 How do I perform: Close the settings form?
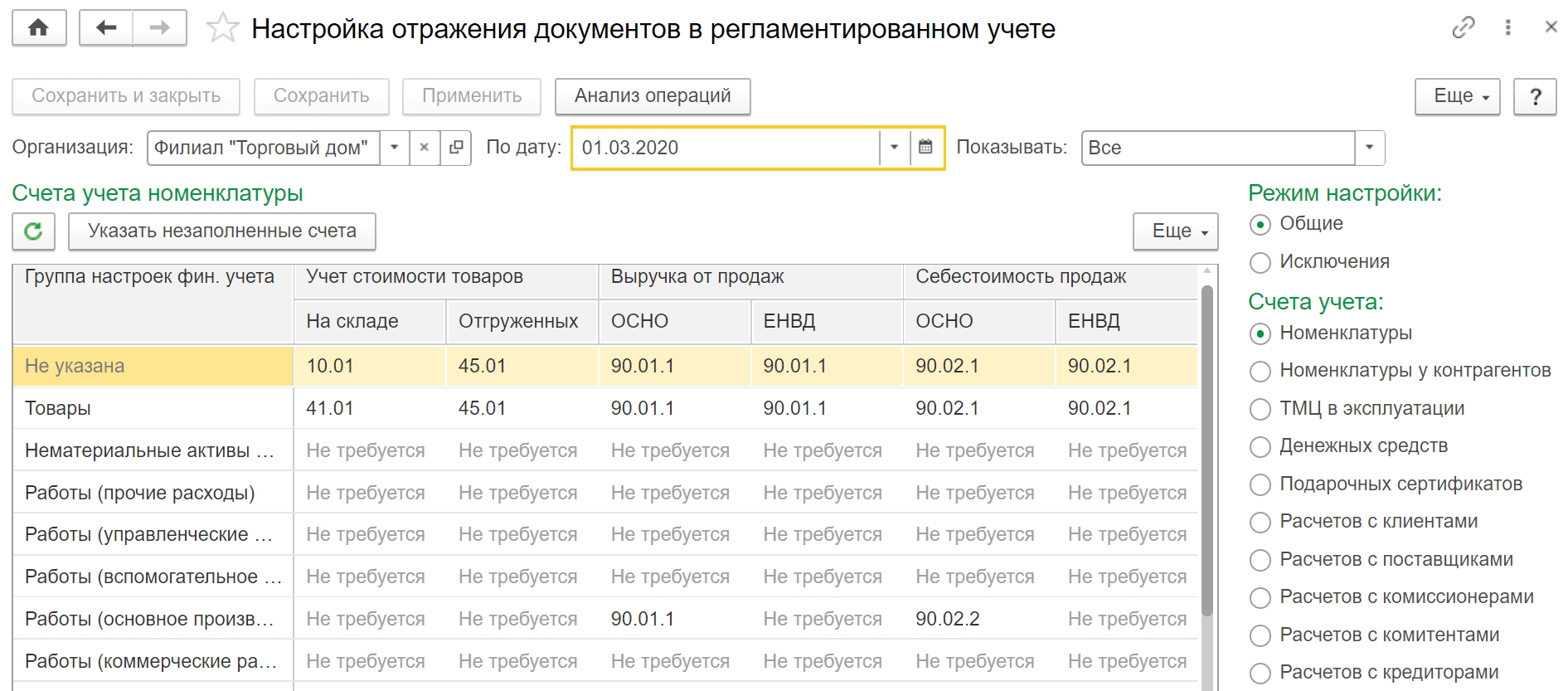click(1551, 27)
